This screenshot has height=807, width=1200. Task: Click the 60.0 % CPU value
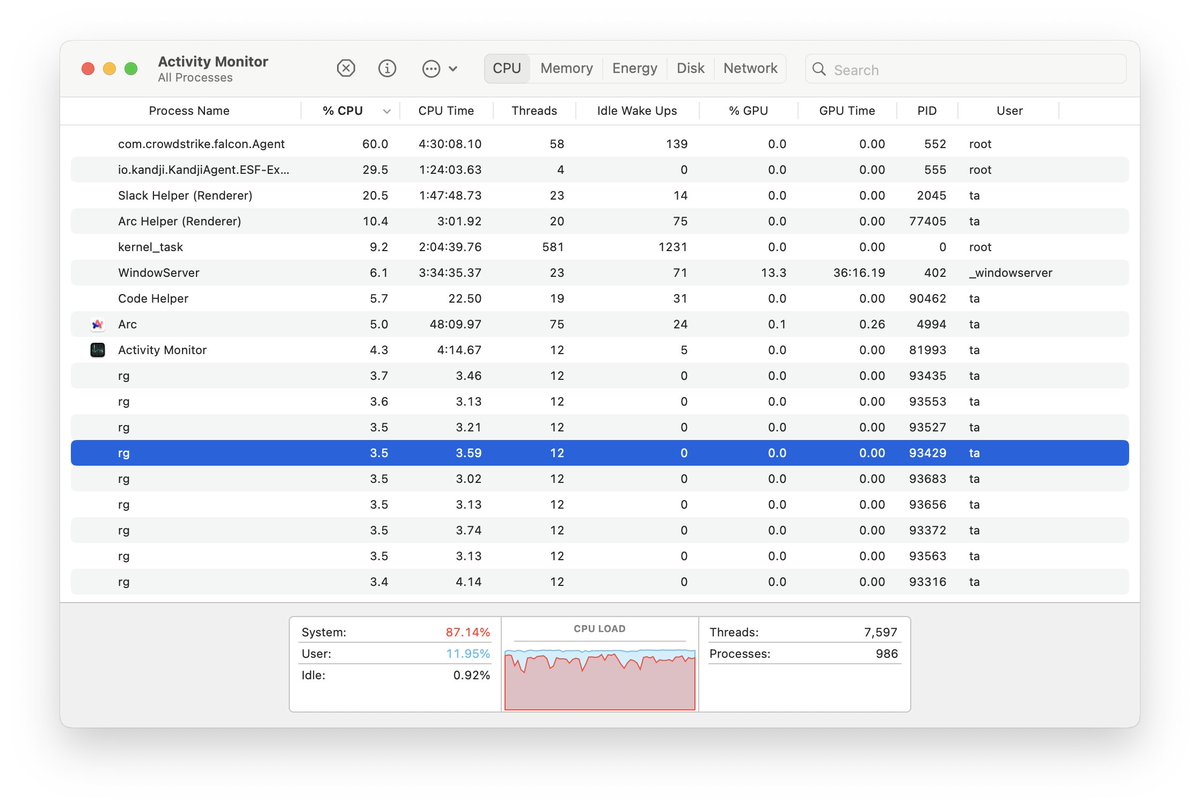[375, 144]
